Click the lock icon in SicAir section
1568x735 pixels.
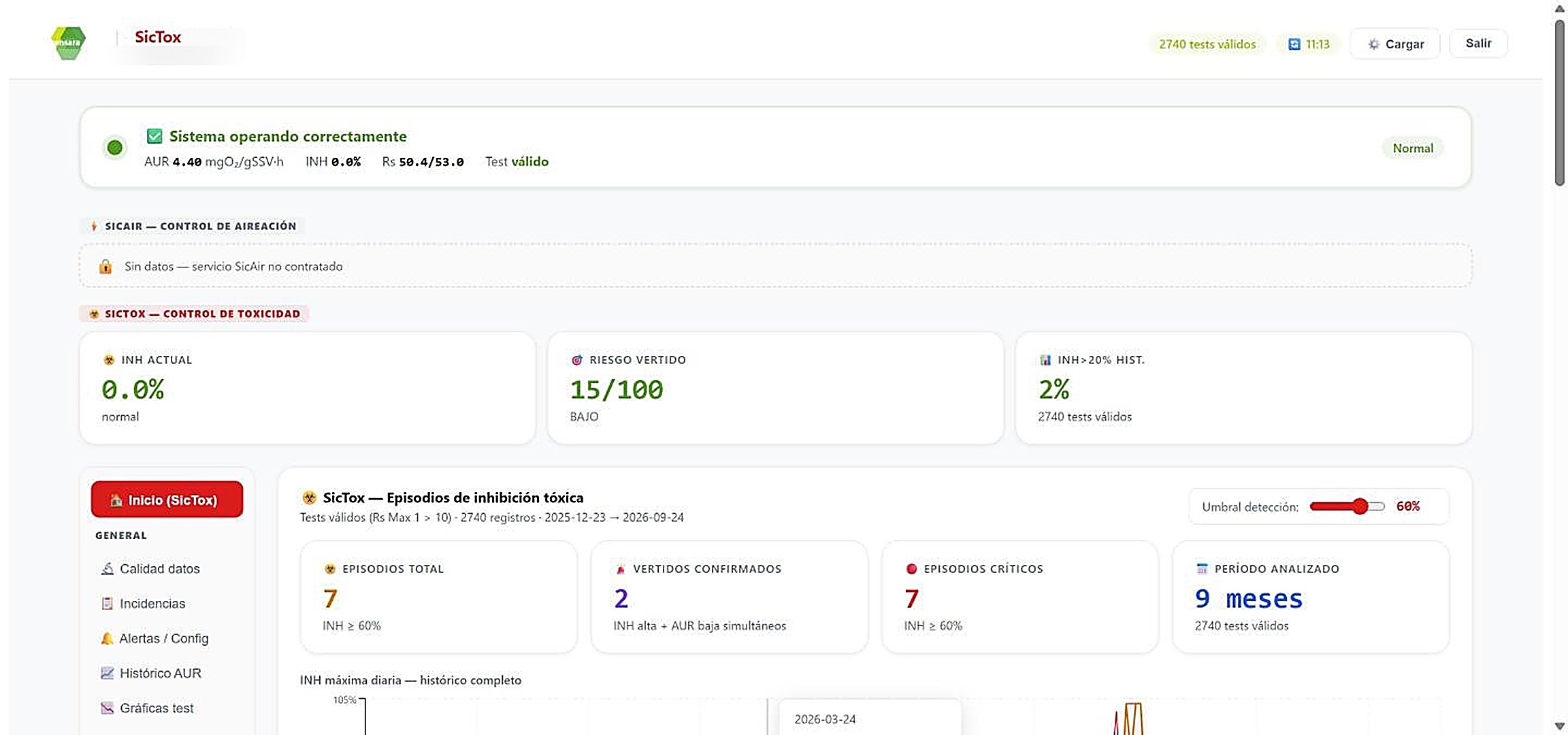coord(105,266)
